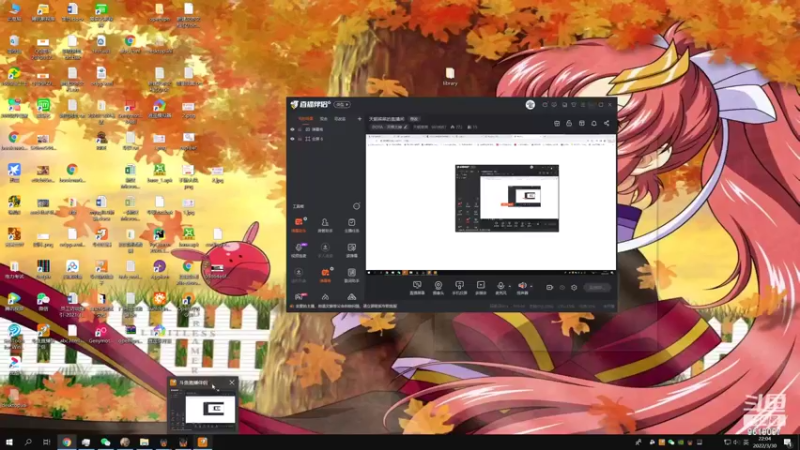Expand the speaker device arrow
The image size is (800, 450).
(531, 286)
